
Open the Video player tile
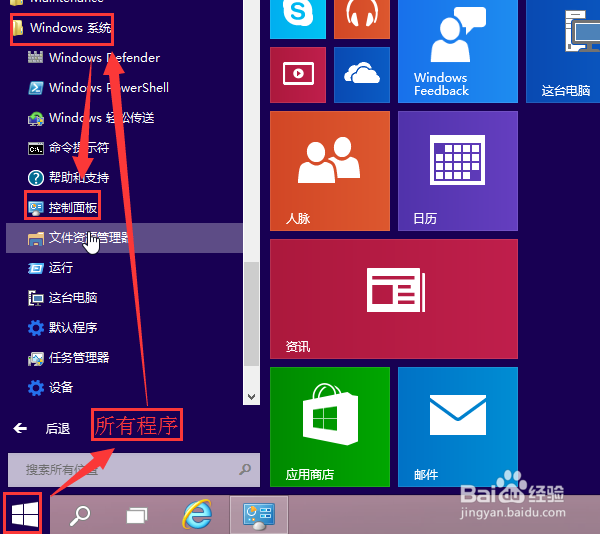298,75
